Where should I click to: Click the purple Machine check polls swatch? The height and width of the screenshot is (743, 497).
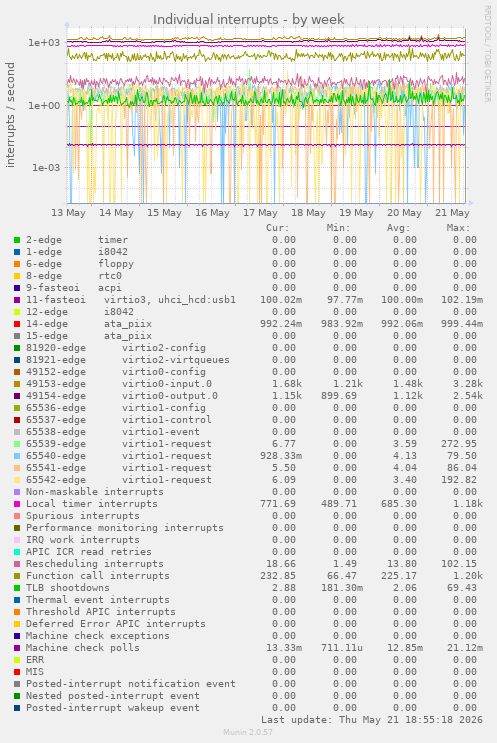[17, 648]
